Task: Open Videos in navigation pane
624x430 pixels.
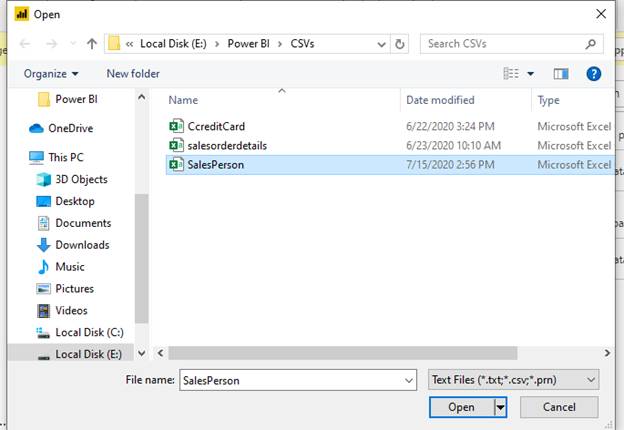Action: click(x=71, y=310)
